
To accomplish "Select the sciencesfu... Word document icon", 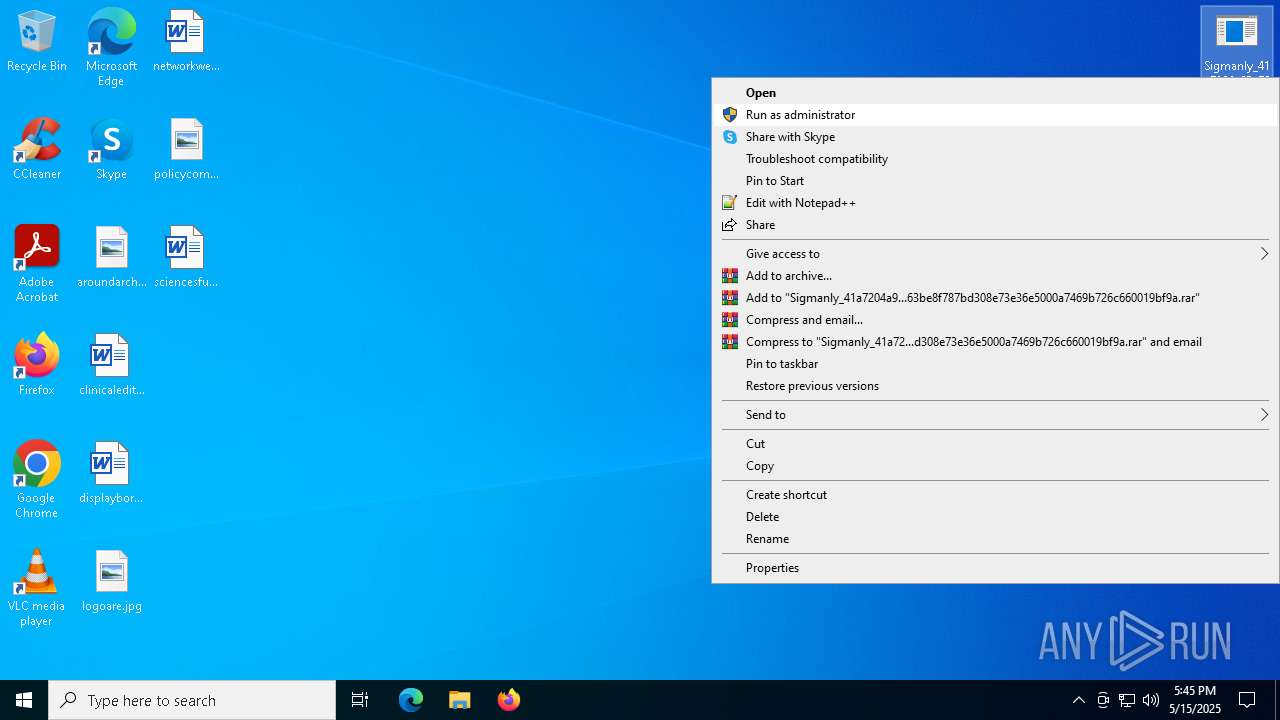I will point(186,258).
